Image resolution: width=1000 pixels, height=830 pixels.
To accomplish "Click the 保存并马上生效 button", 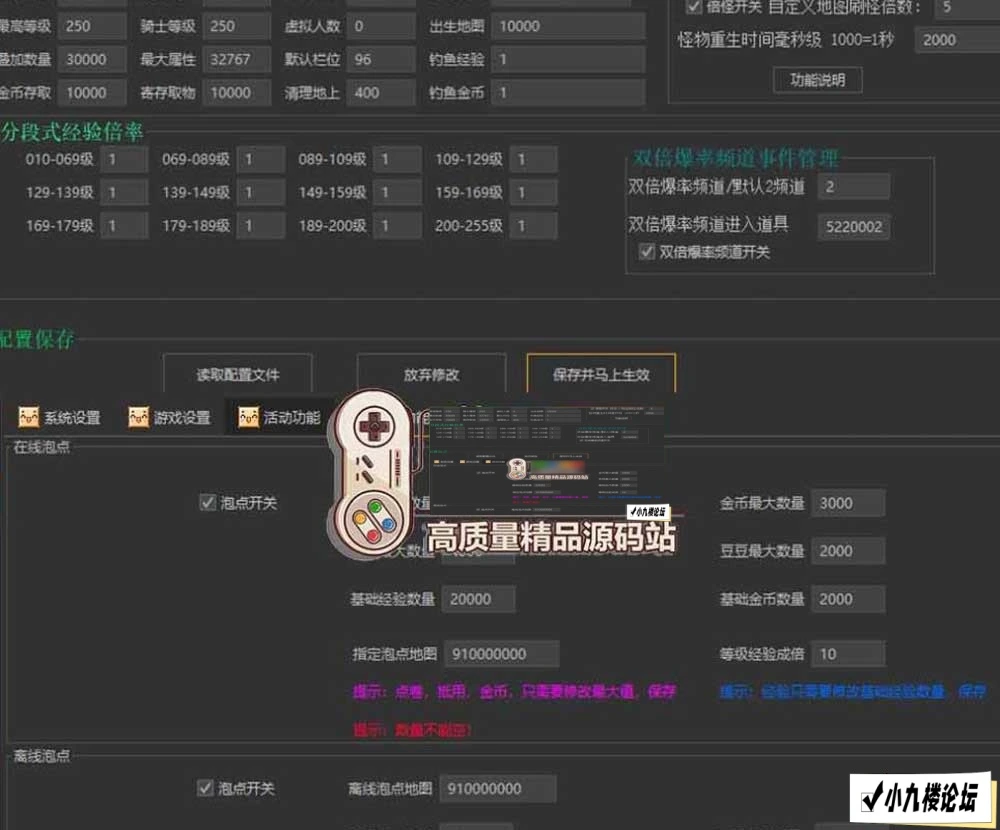I will [601, 374].
